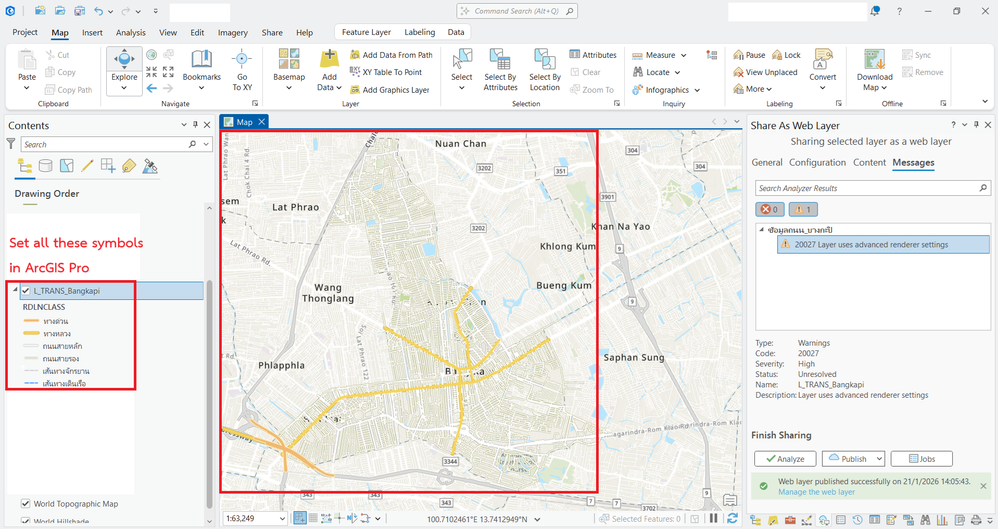998x529 pixels.
Task: Open Select By Attributes
Action: 500,70
